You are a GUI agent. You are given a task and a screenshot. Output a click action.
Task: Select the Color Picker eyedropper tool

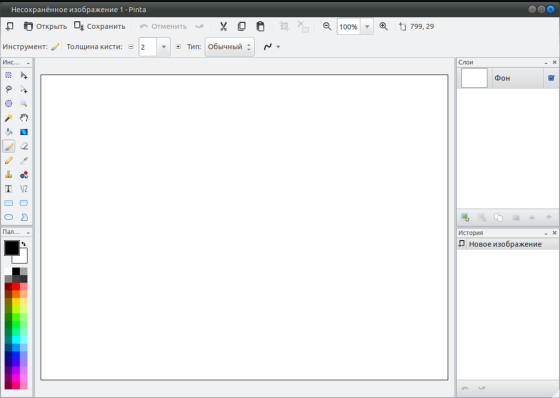(24, 160)
